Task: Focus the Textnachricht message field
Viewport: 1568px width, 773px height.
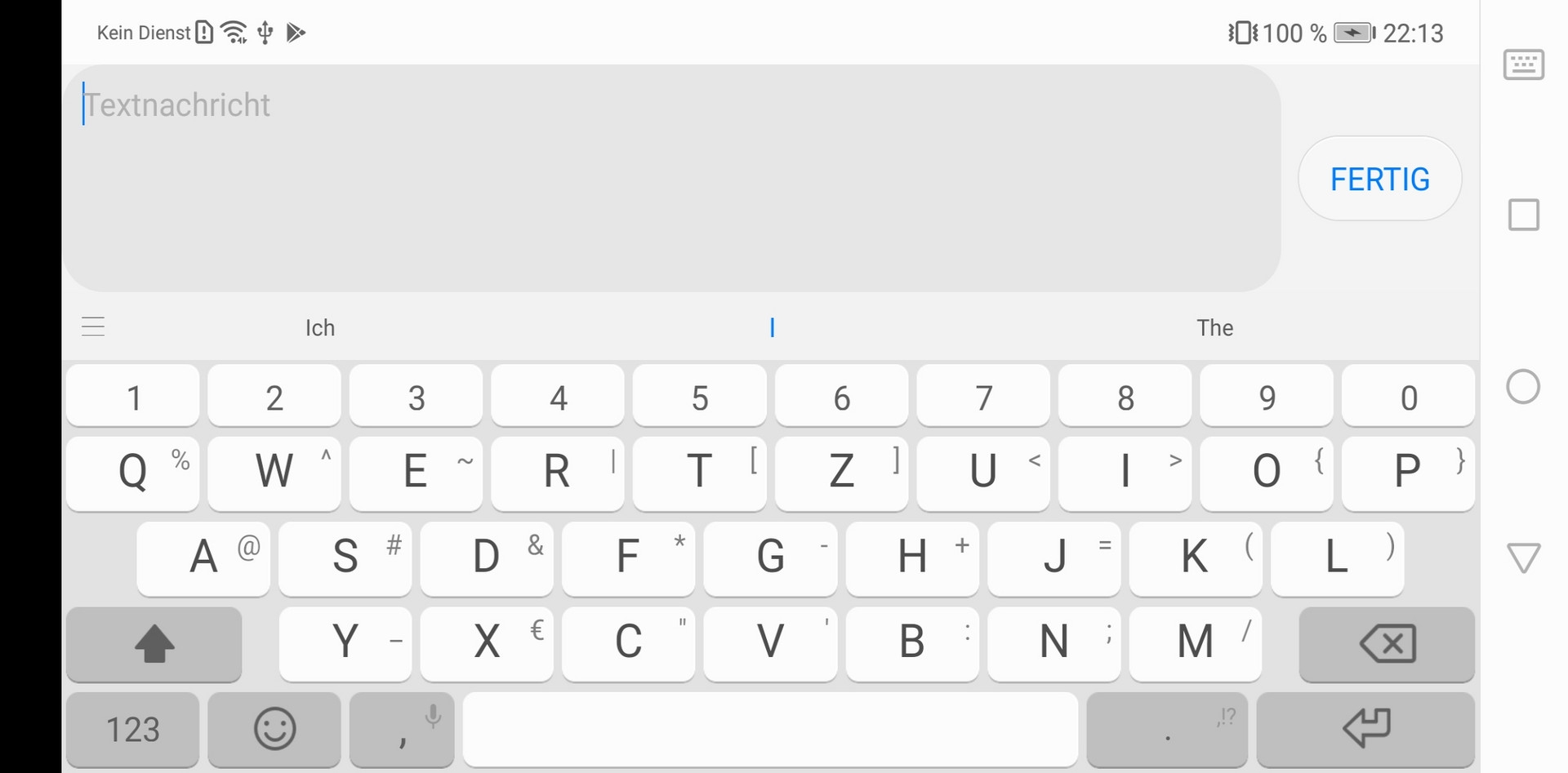Action: tap(672, 178)
